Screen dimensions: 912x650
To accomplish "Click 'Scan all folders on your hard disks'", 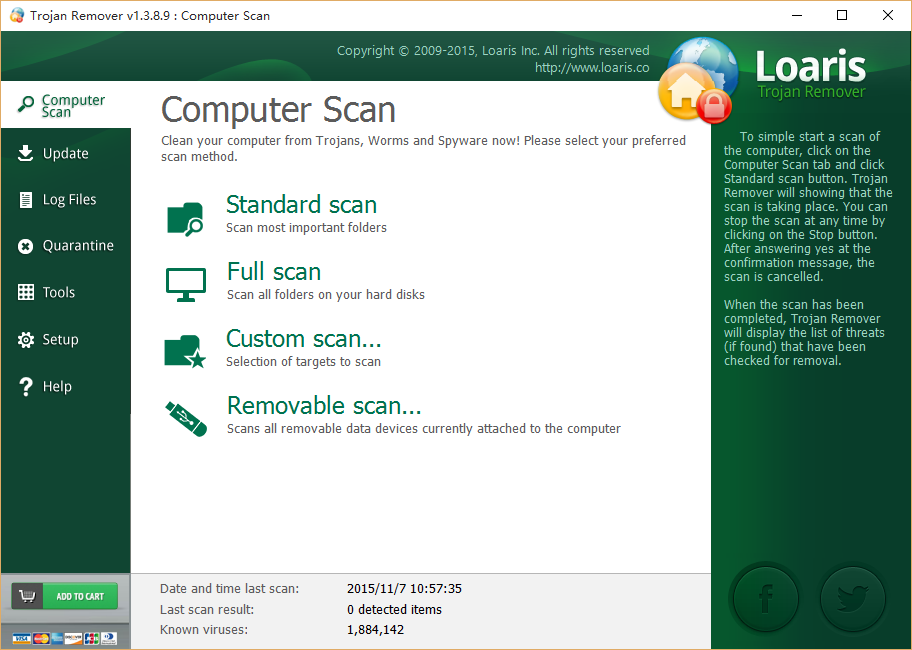I will (326, 295).
